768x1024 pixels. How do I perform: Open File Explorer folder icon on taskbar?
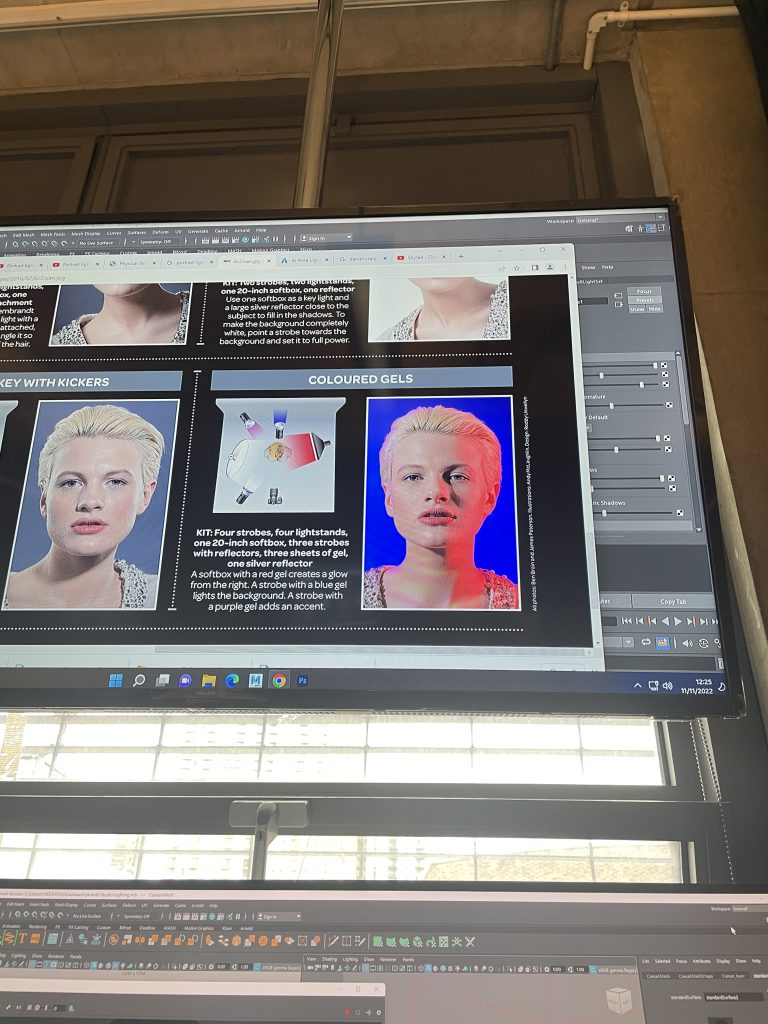coord(208,680)
